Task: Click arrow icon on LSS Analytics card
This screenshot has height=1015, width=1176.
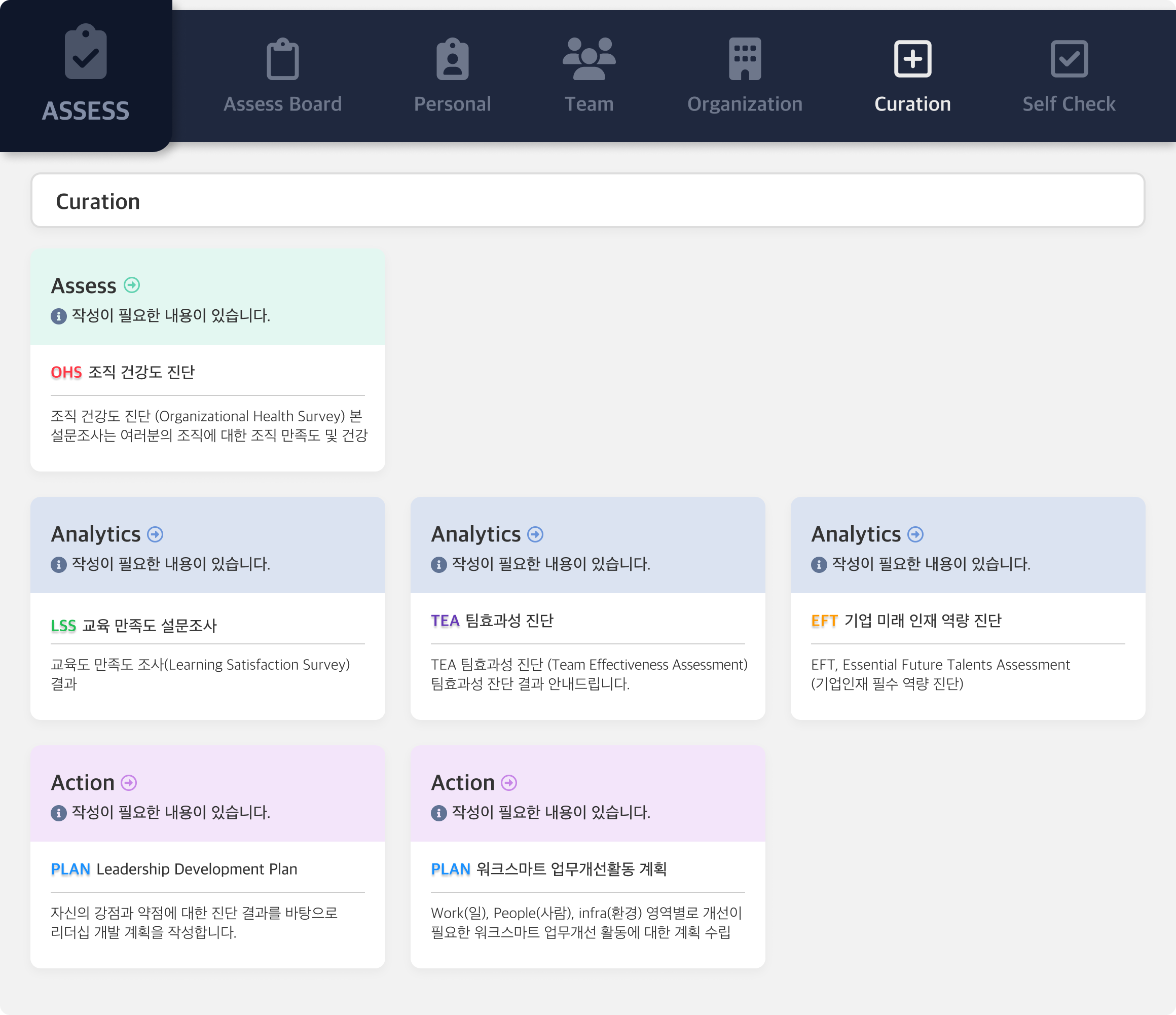Action: pyautogui.click(x=155, y=534)
